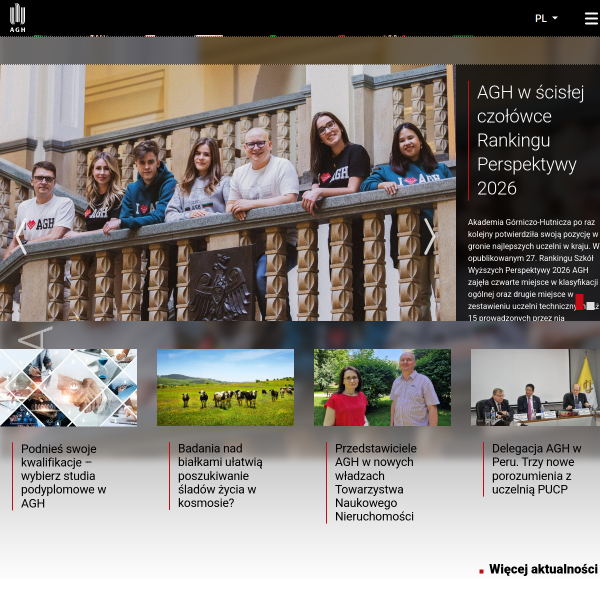Screen dimensions: 600x600
Task: Select the red slide indicator
Action: 579,302
